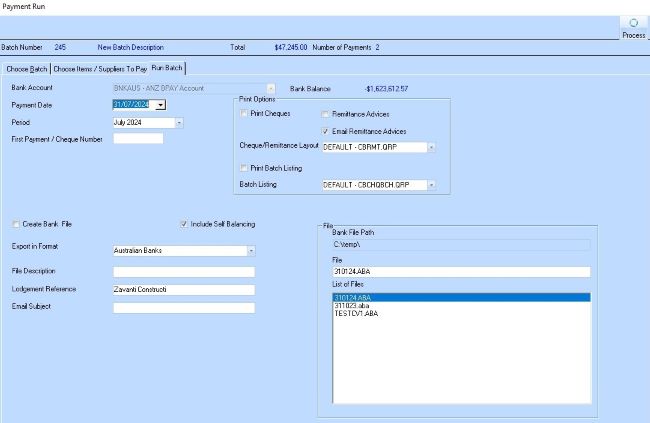Click the Process icon button
650x423 pixels.
pos(633,27)
